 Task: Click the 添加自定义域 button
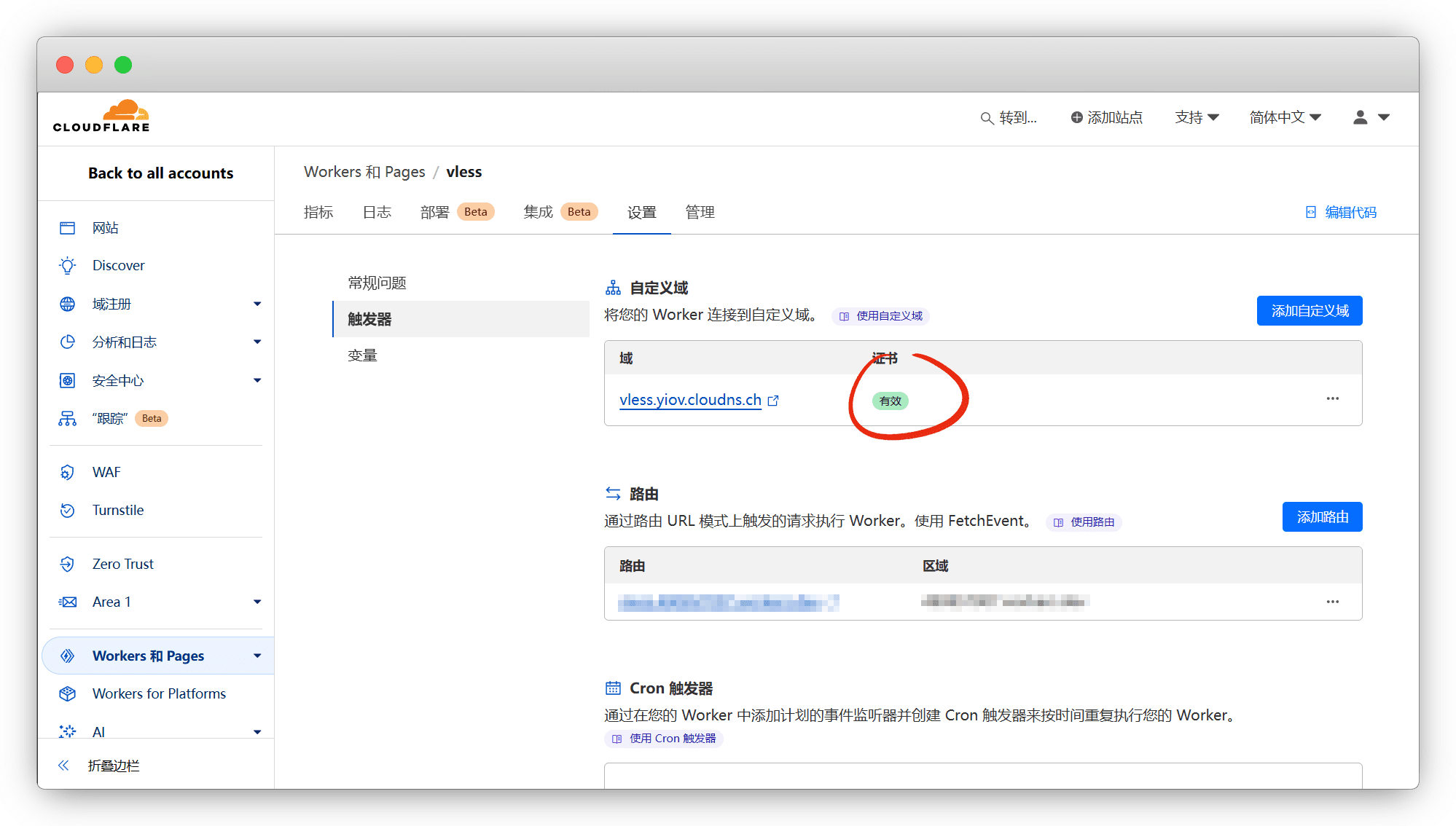pyautogui.click(x=1309, y=312)
